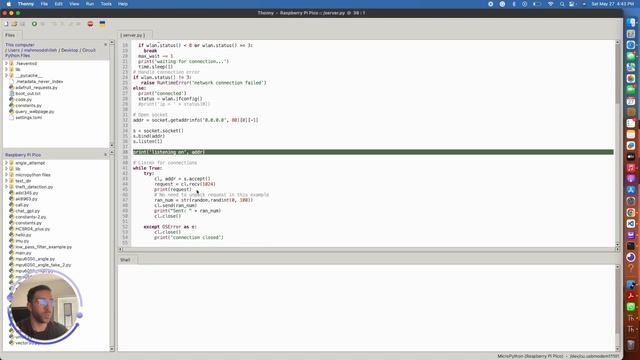Image resolution: width=640 pixels, height=360 pixels.
Task: Select chat_gpt.py on the Pico
Action: coord(27,211)
